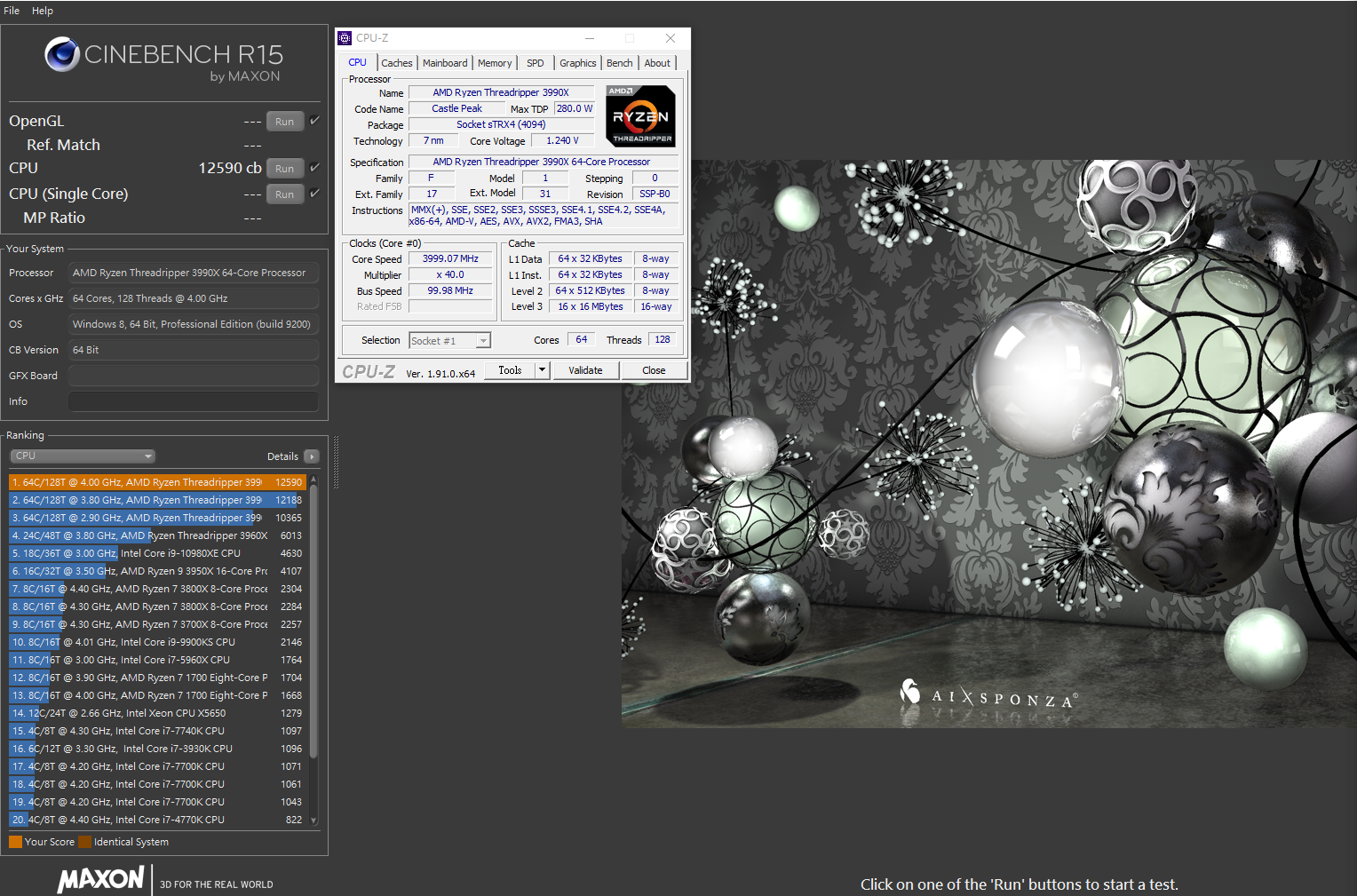Click the Info input field
The width and height of the screenshot is (1357, 896).
click(194, 401)
